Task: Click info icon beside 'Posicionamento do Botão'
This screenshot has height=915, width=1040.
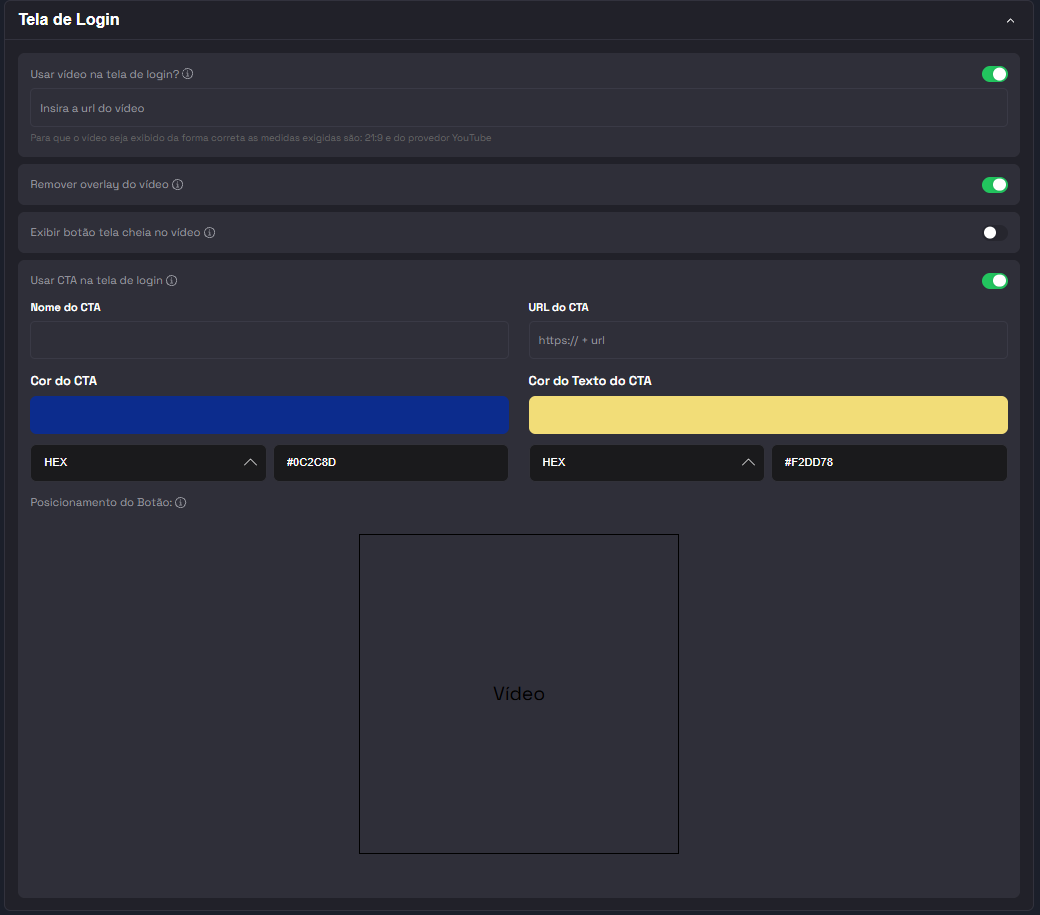Action: click(x=181, y=503)
